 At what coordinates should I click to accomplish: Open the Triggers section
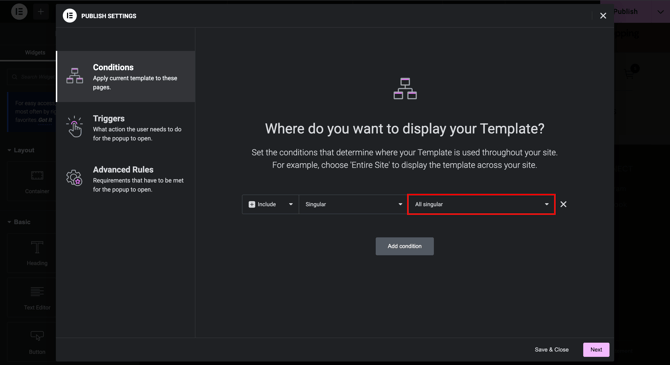click(126, 127)
